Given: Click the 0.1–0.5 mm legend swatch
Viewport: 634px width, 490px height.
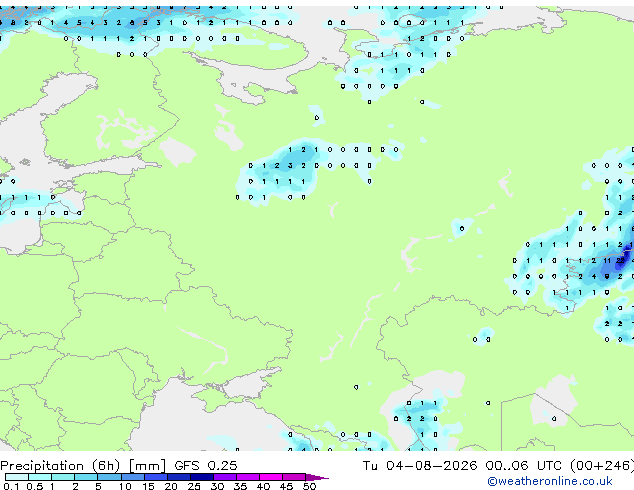Looking at the screenshot, I should (17, 477).
